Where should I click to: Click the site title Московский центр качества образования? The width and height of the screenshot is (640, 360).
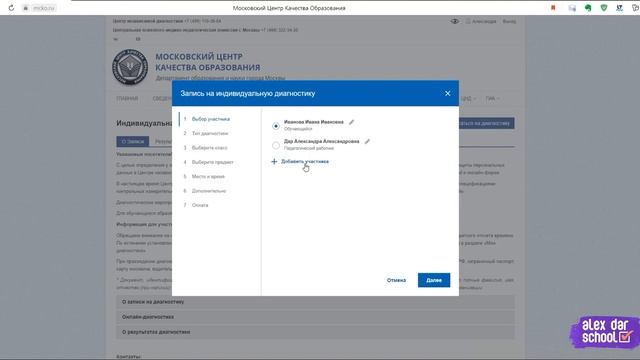tap(208, 62)
